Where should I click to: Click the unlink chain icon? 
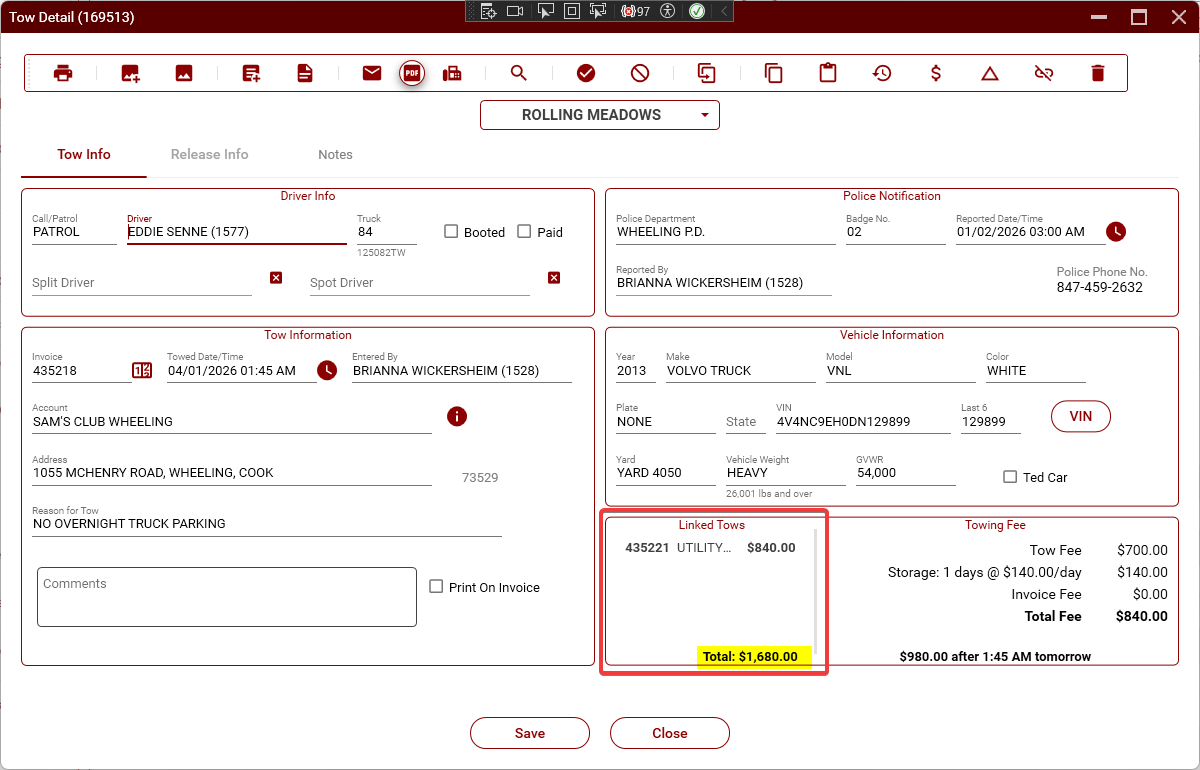coord(1044,73)
